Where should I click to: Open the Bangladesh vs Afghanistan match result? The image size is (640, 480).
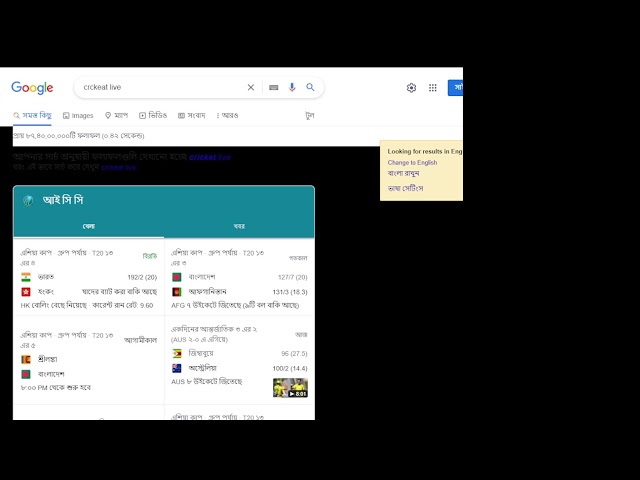[239, 277]
